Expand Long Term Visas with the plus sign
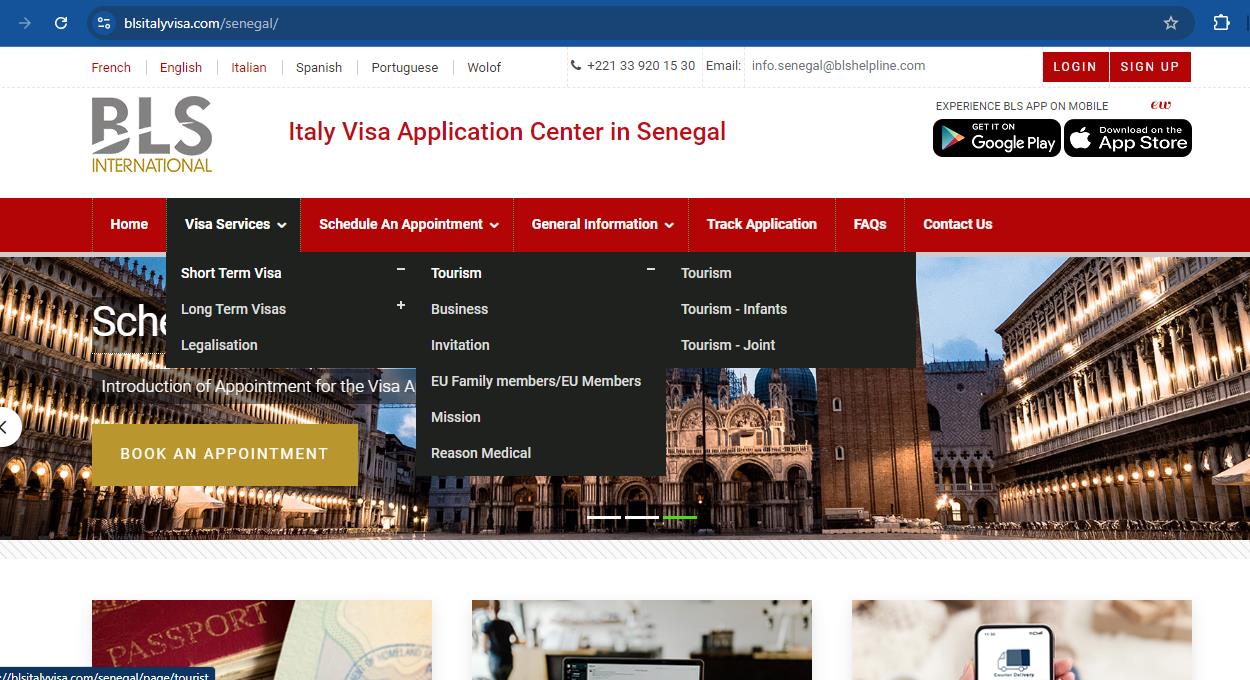1250x680 pixels. [x=401, y=305]
